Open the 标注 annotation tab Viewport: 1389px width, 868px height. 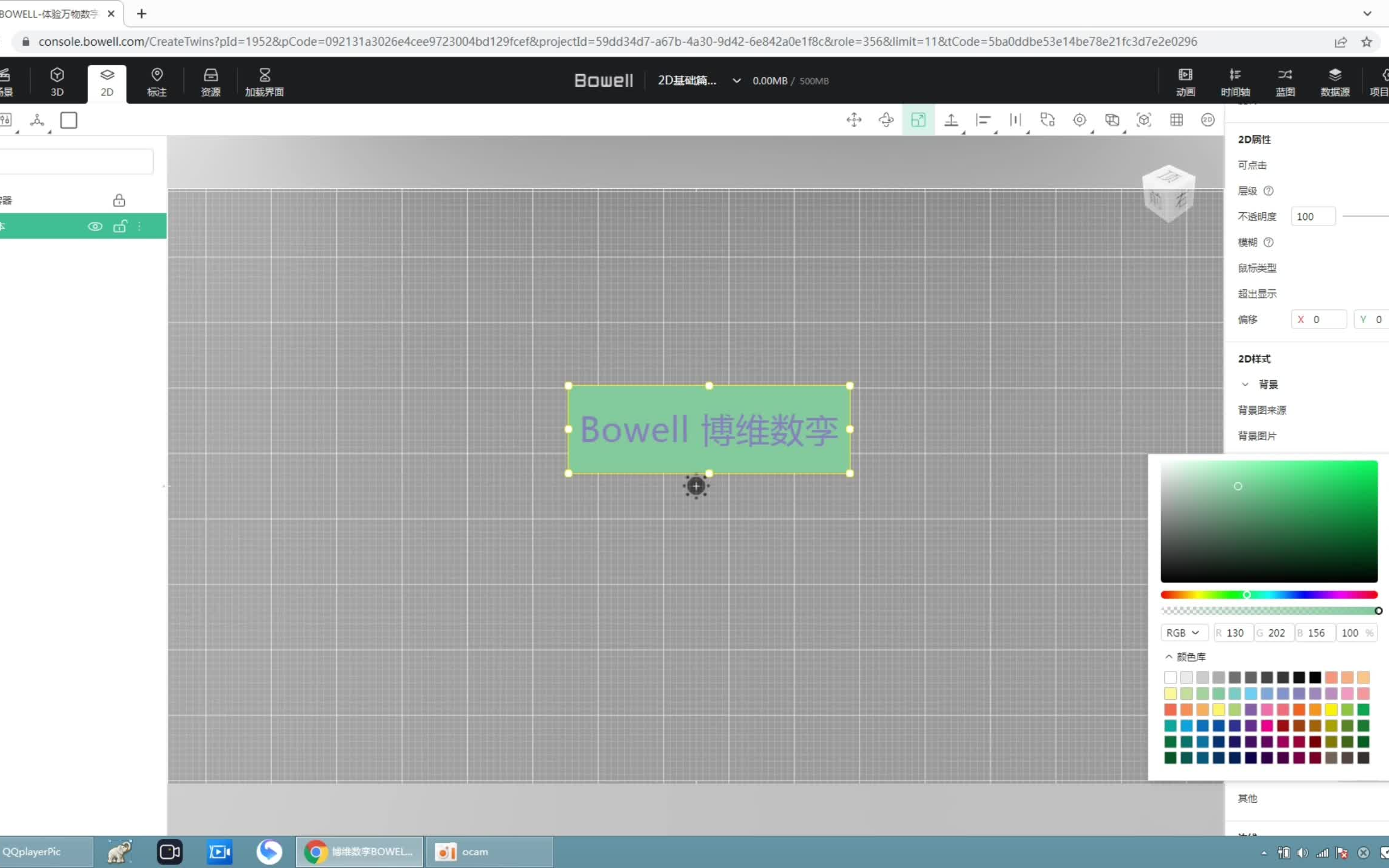click(x=157, y=82)
